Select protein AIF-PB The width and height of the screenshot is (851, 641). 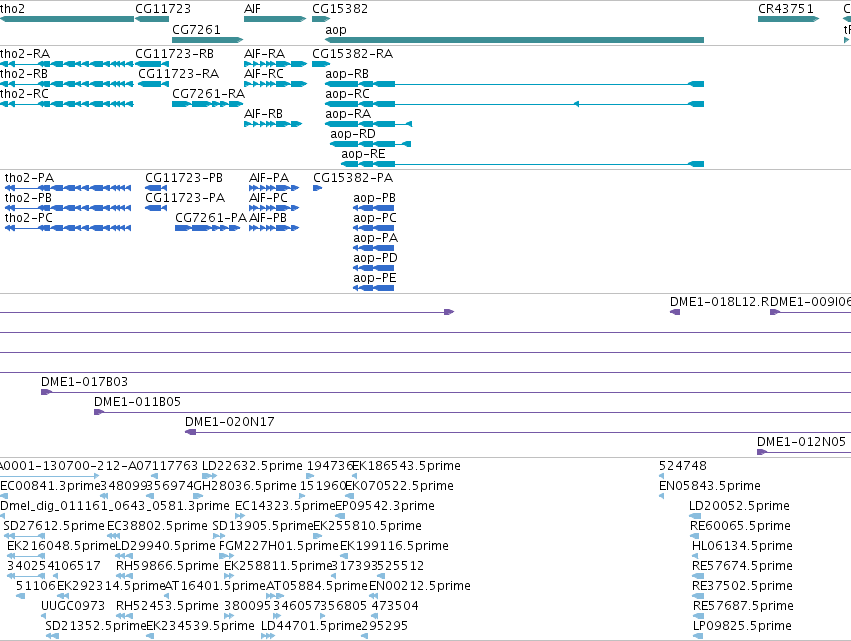274,229
